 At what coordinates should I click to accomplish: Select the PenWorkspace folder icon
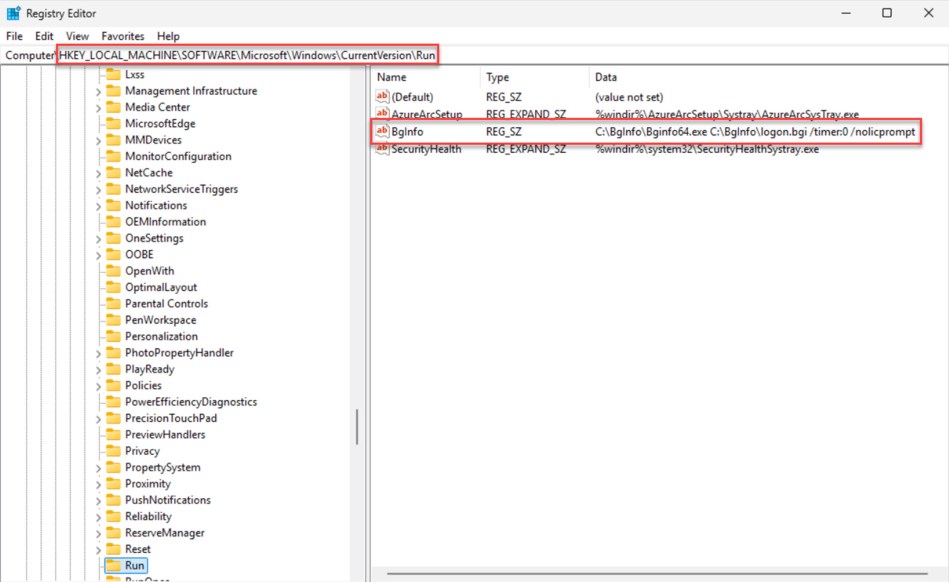pyautogui.click(x=113, y=319)
